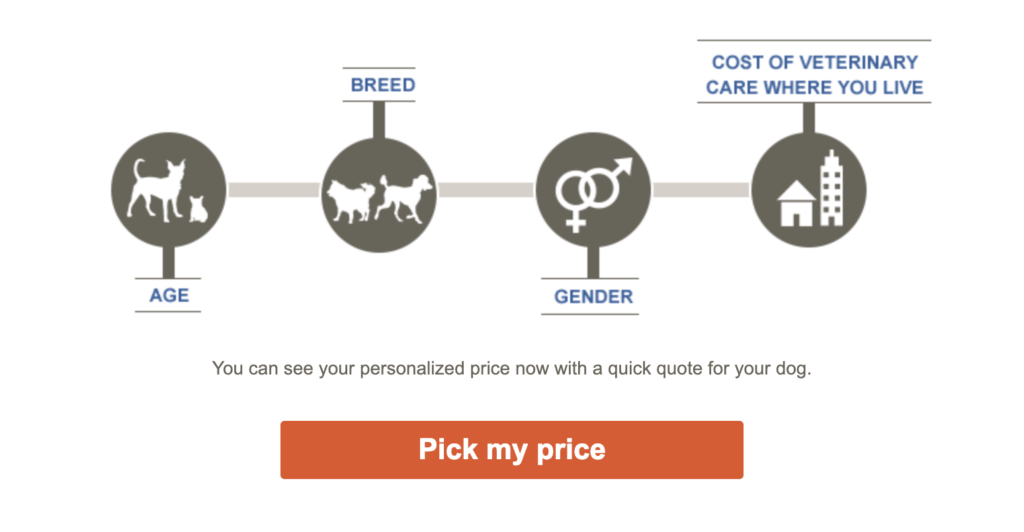The image size is (1024, 532).
Task: Click the personalized price sentence text
Action: [512, 368]
